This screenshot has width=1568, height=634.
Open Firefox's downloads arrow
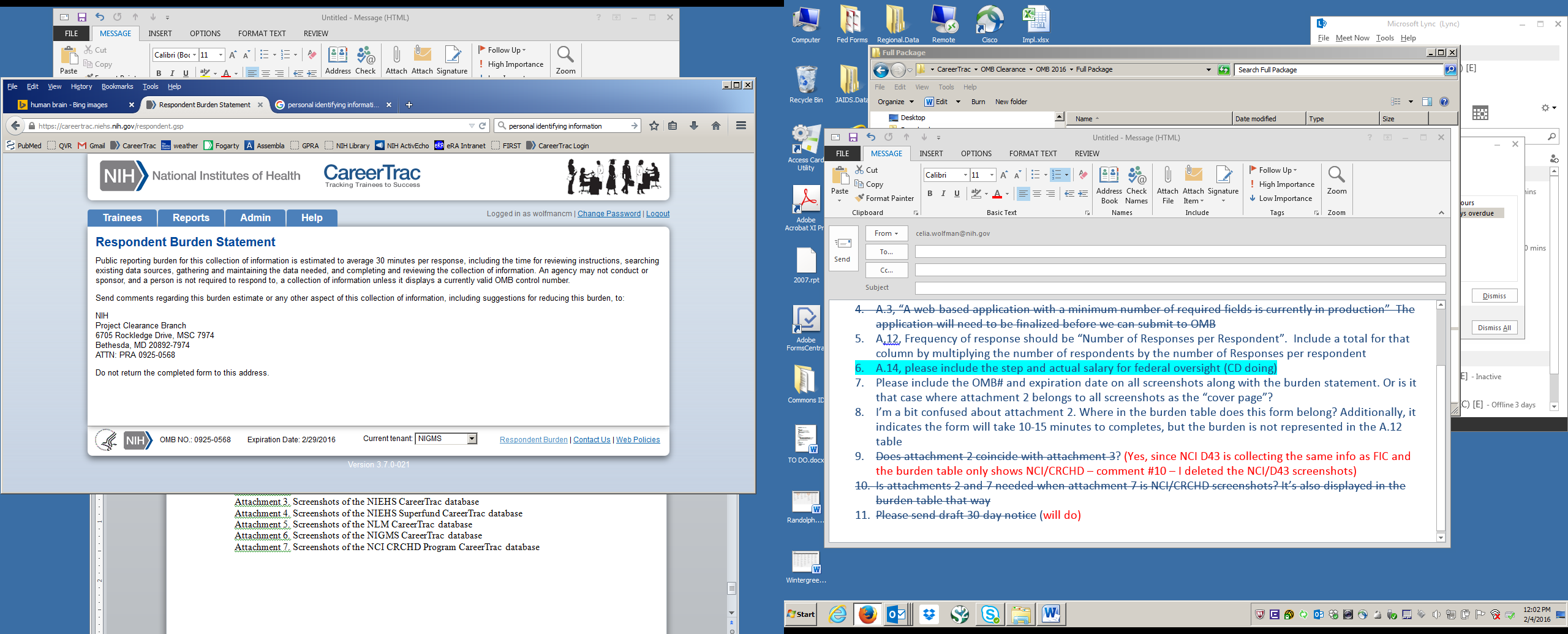(694, 126)
